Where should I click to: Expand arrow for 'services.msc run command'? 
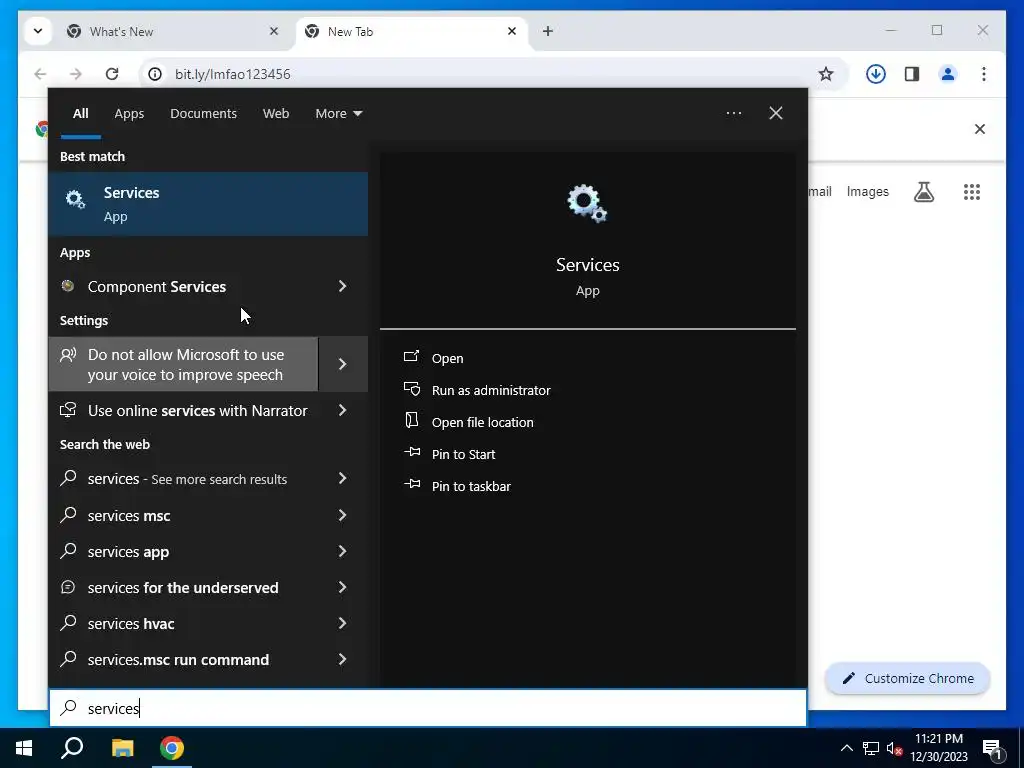point(343,659)
